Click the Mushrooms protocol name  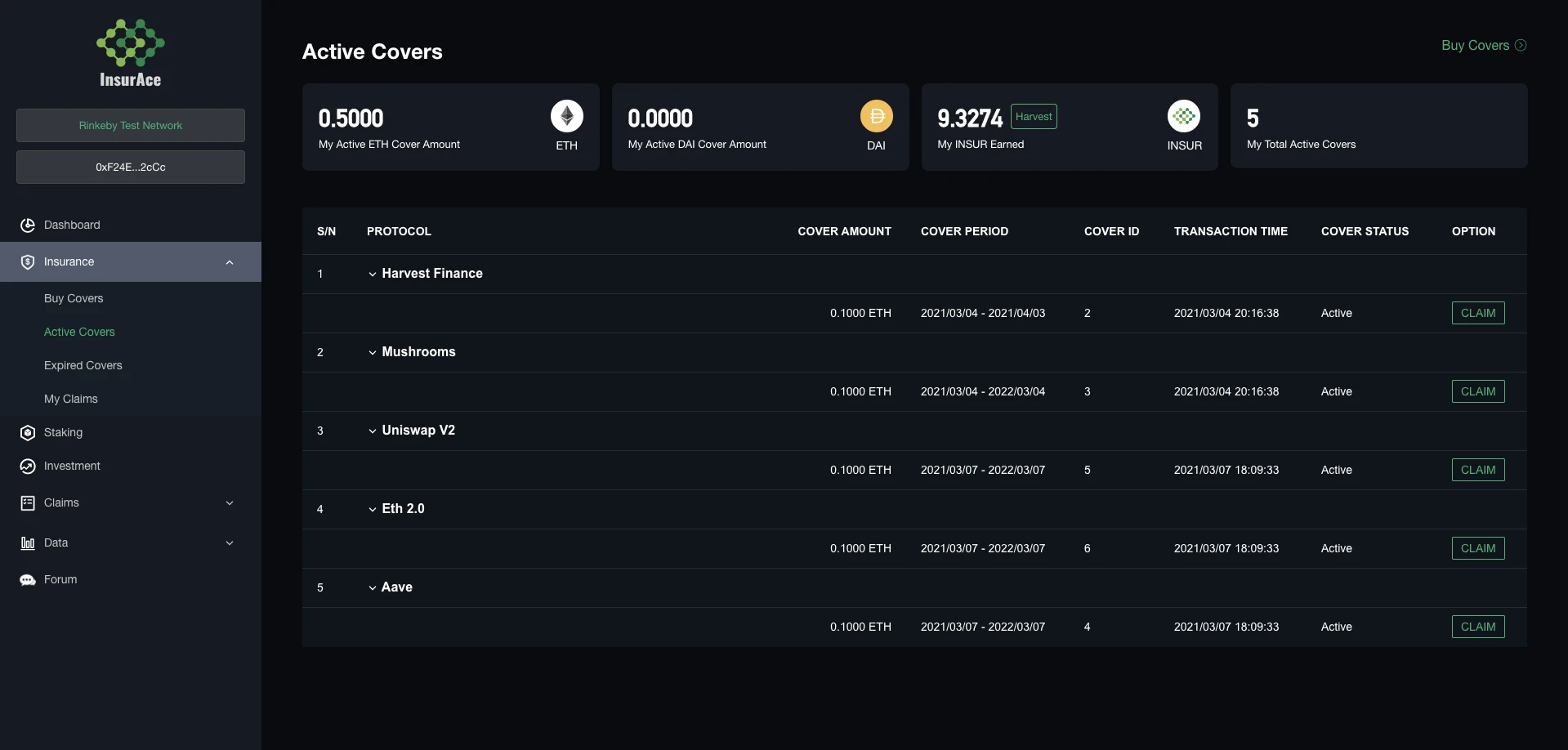pos(419,352)
